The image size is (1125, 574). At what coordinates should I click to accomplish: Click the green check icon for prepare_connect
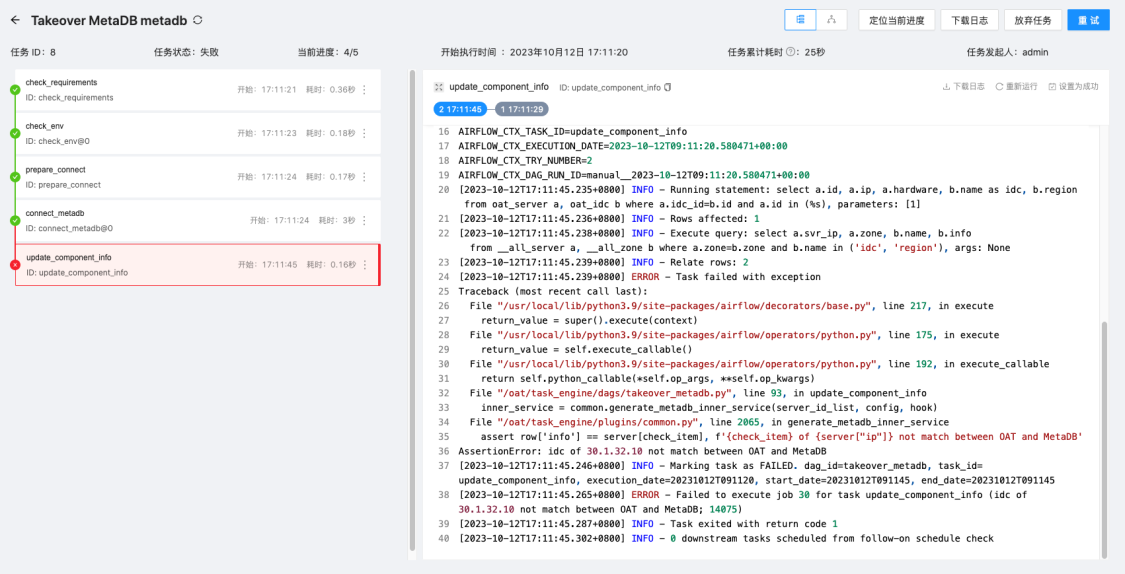click(15, 177)
